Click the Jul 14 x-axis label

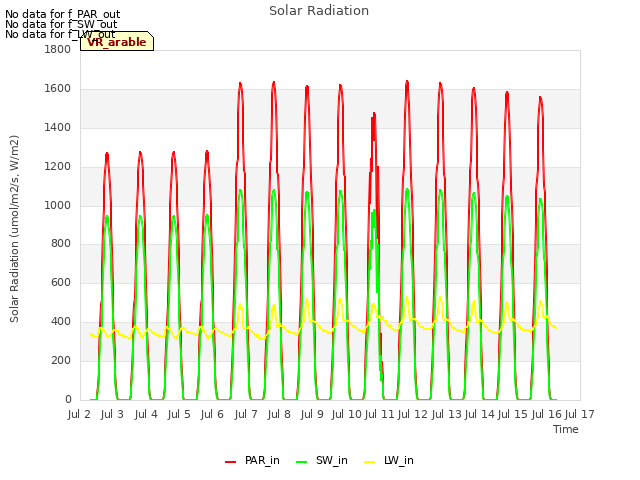click(480, 414)
